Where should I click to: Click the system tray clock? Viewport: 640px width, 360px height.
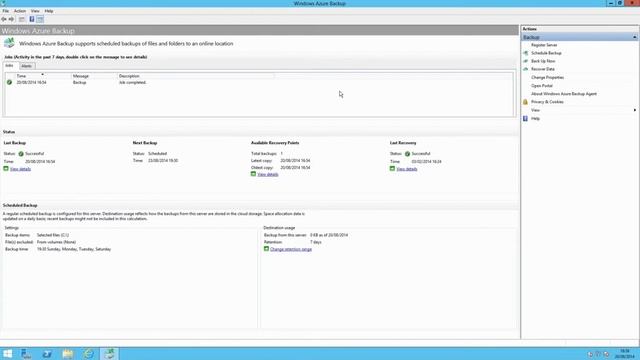pyautogui.click(x=624, y=353)
